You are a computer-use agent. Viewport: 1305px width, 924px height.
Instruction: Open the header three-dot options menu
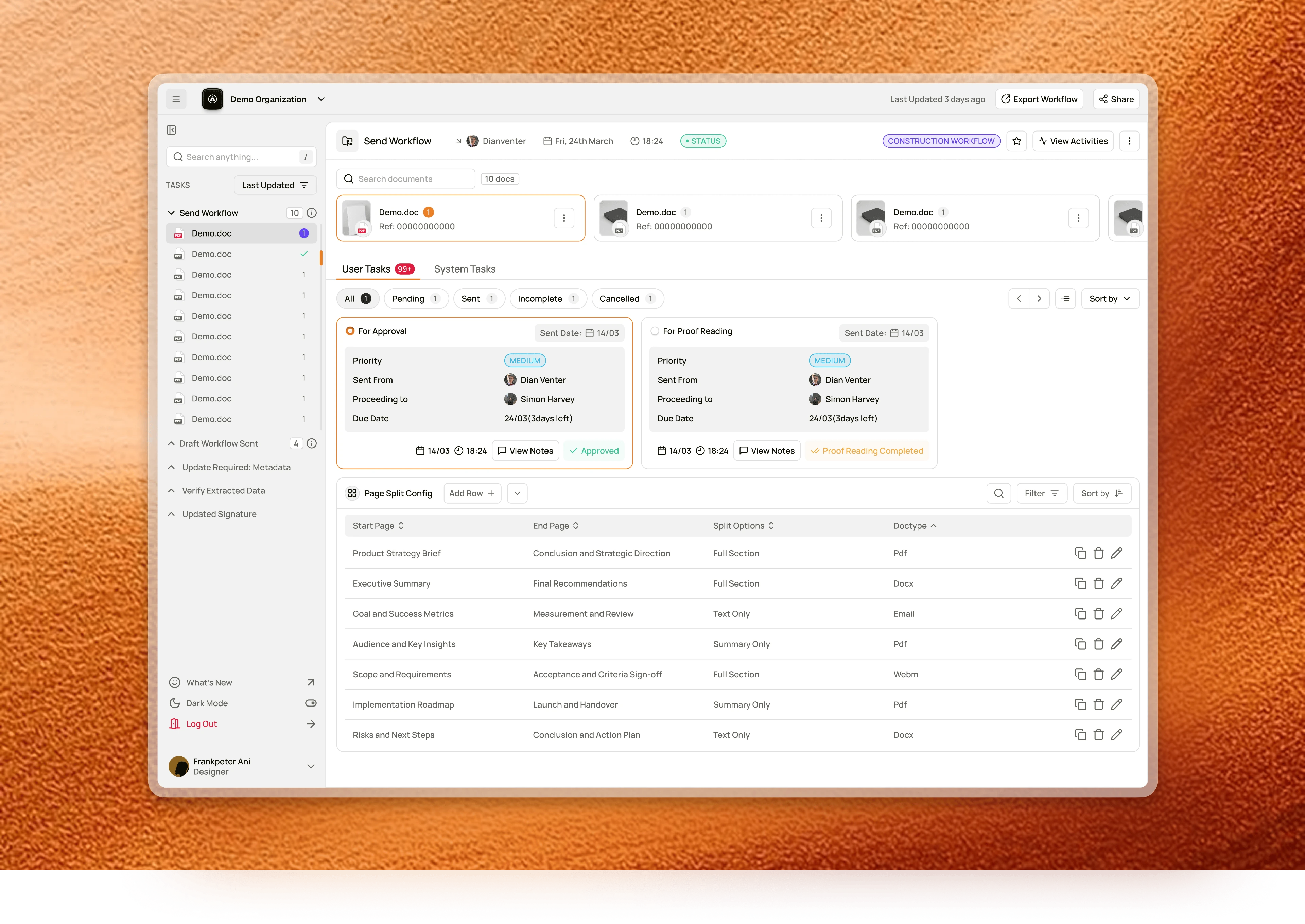click(1129, 141)
